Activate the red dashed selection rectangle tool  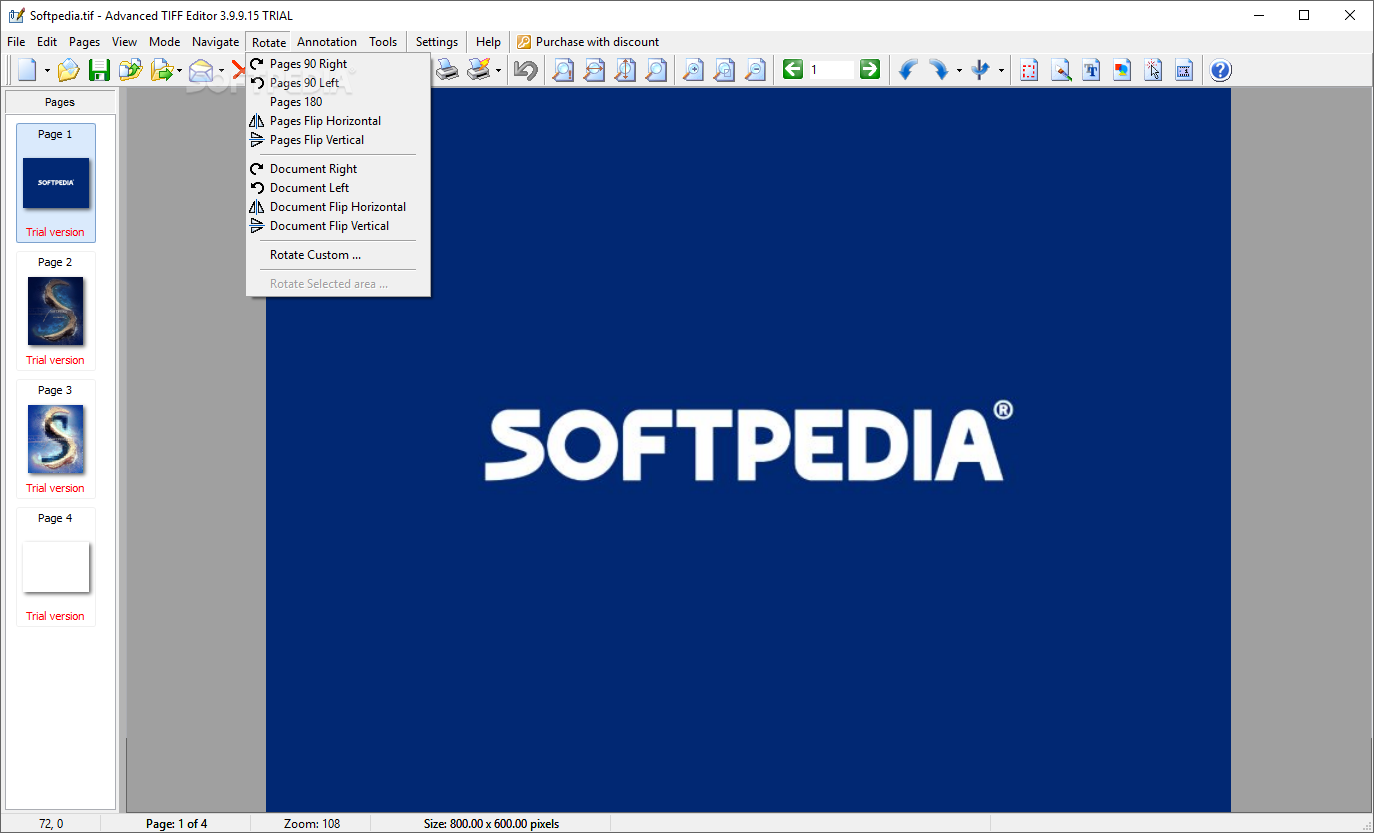(1029, 70)
